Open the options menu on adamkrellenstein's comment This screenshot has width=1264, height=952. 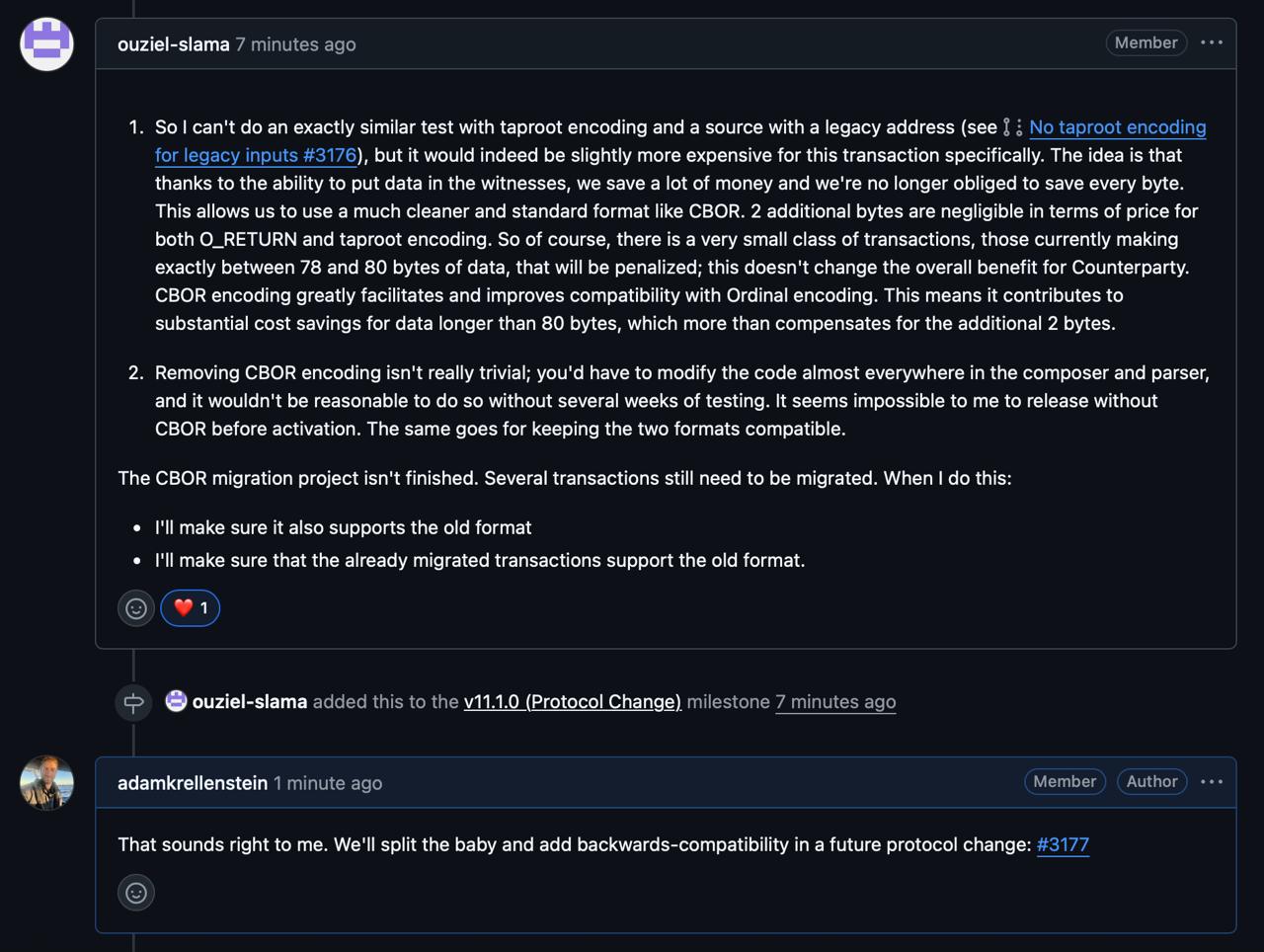click(1212, 781)
